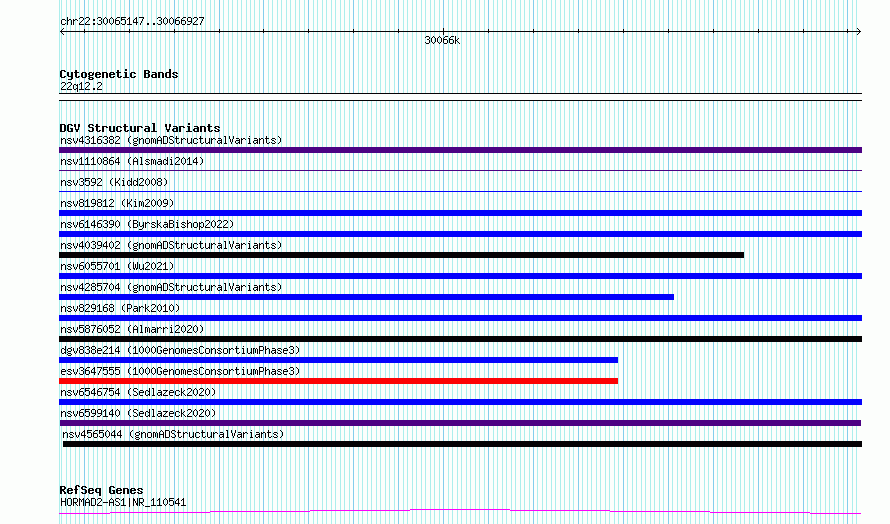Click the red esv3647555 variant bar
The image size is (890, 524).
338,381
